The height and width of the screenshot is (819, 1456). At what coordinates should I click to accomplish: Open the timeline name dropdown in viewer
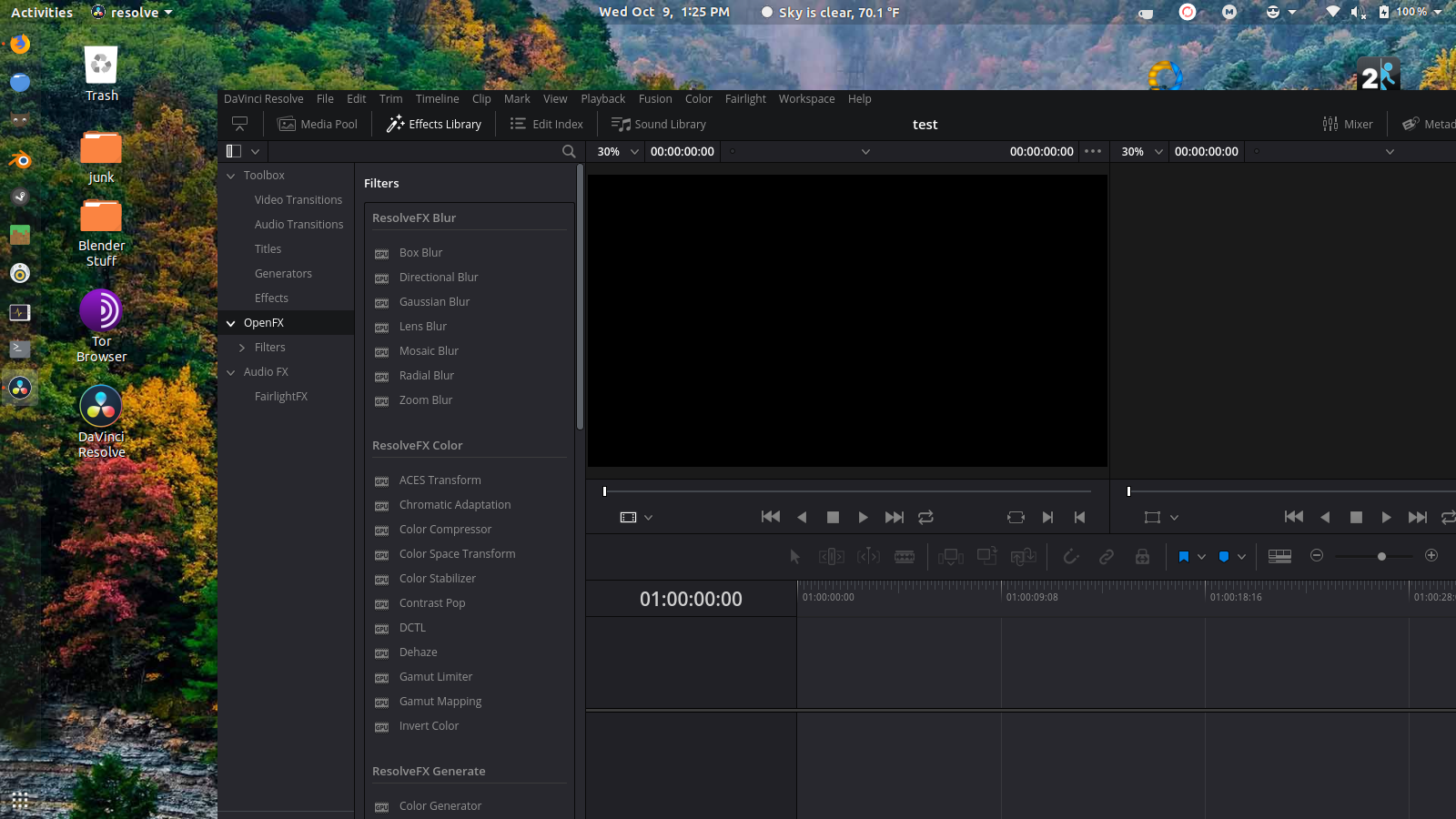pos(1390,152)
